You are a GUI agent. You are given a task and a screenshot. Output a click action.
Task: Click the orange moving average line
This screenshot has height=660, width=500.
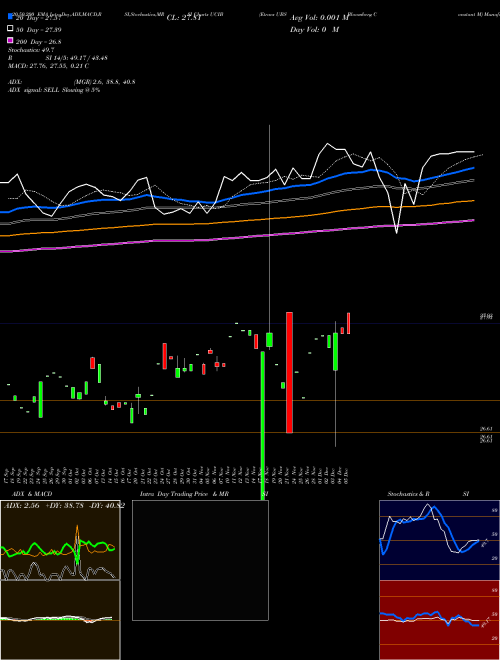click(236, 221)
